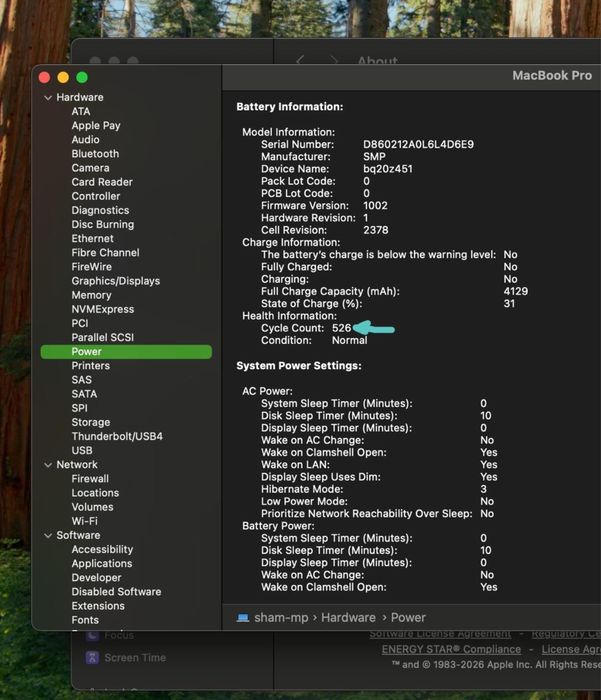Image resolution: width=601 pixels, height=700 pixels.
Task: Click the Condition value Normal
Action: click(350, 340)
